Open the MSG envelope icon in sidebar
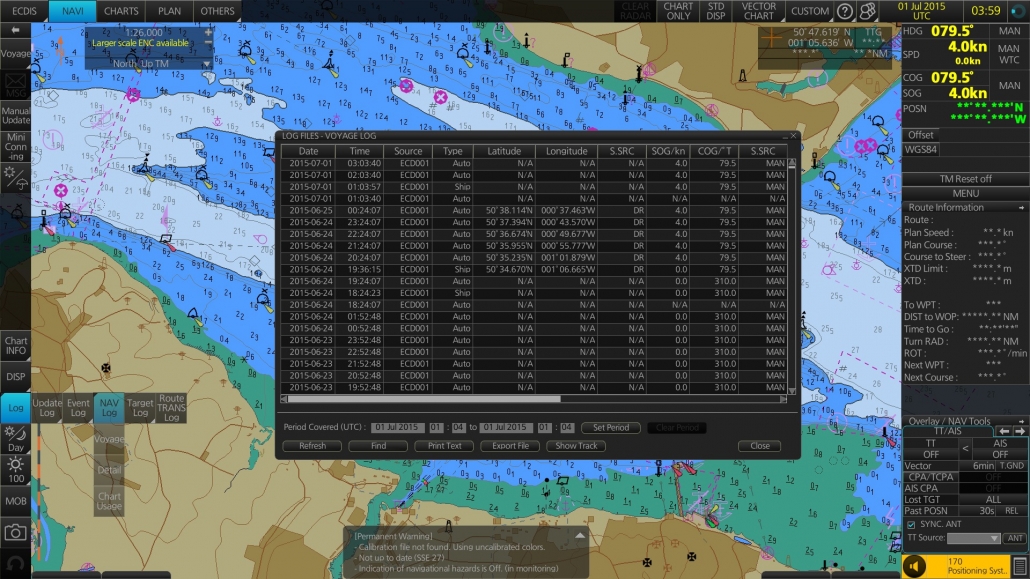The height and width of the screenshot is (579, 1030). tap(15, 85)
